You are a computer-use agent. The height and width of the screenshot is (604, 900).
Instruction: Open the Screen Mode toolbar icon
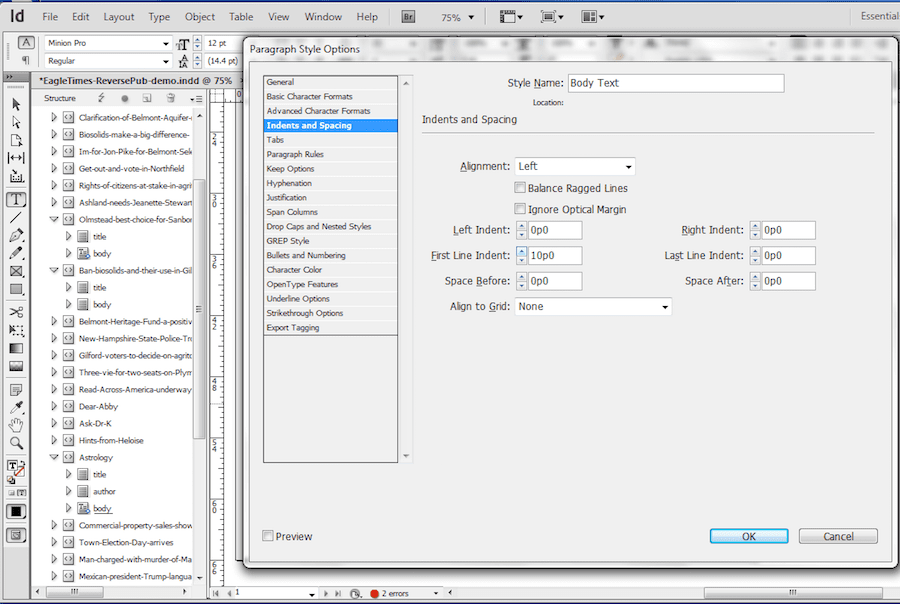pos(552,17)
